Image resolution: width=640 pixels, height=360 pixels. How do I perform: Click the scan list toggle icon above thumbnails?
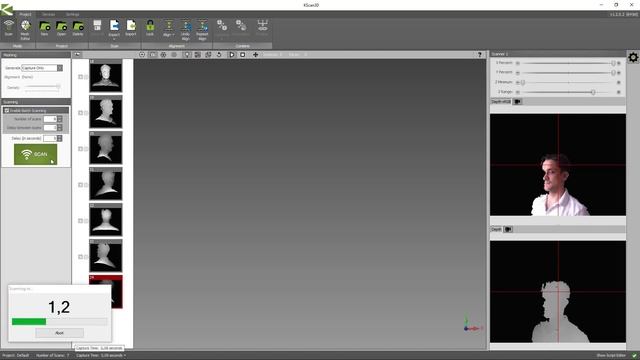tap(77, 54)
